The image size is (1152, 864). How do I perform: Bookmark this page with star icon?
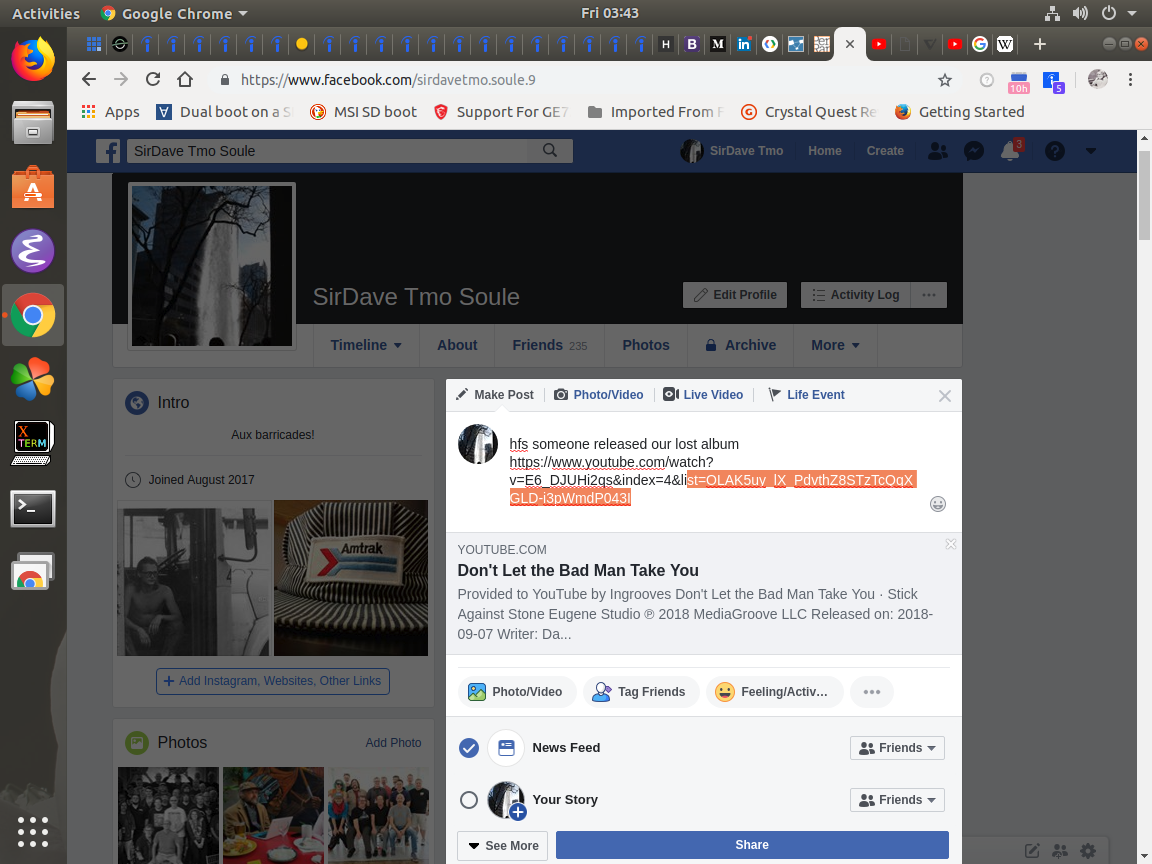click(944, 80)
